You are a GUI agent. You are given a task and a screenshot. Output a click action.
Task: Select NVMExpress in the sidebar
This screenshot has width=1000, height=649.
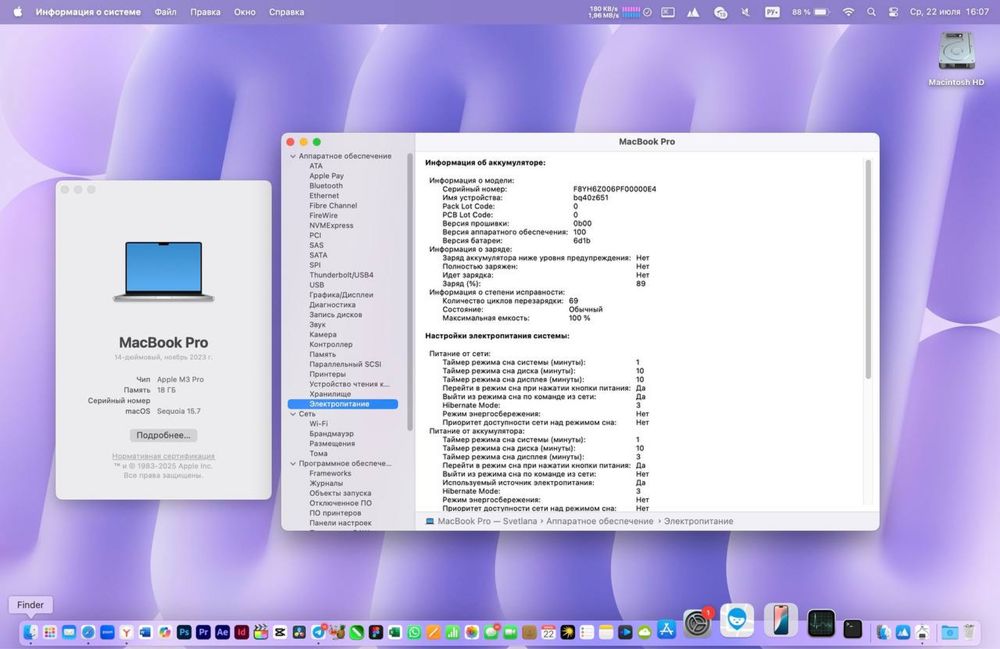click(331, 225)
